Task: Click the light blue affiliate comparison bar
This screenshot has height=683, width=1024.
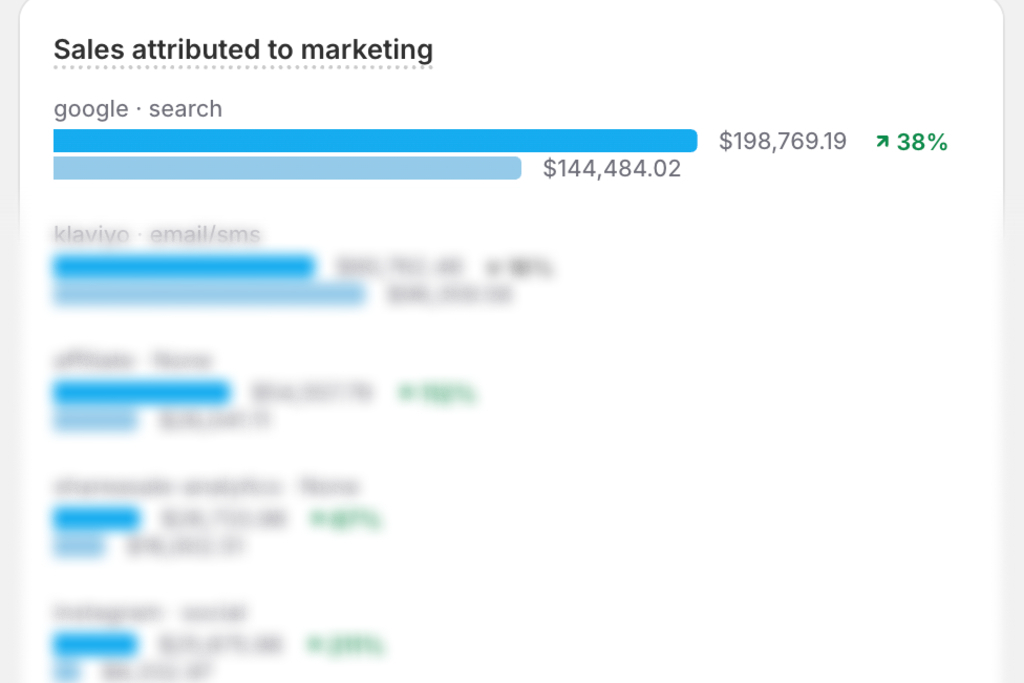Action: 95,420
